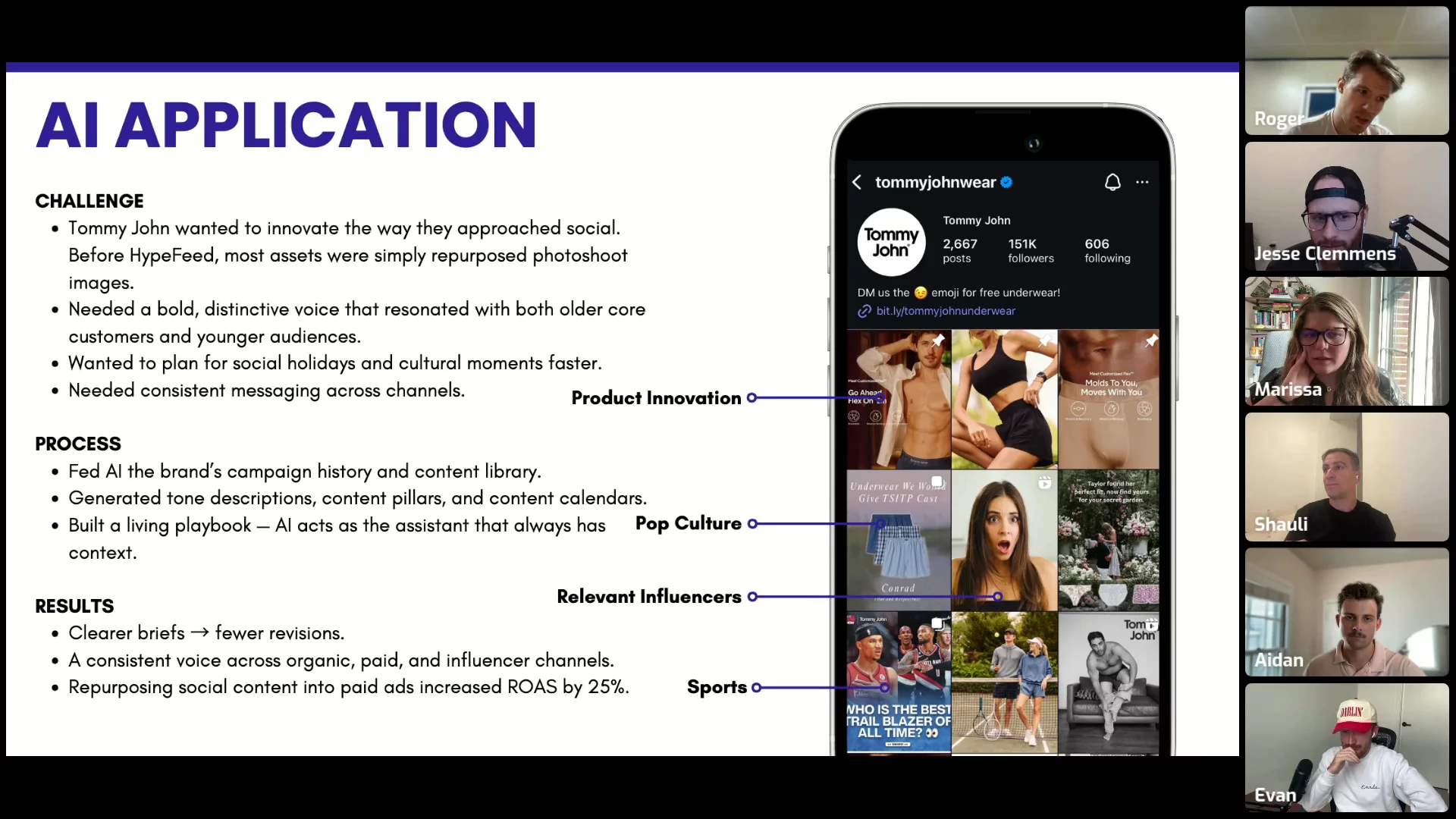Viewport: 1456px width, 819px height.
Task: Select Jesse Clemmens' video tile
Action: [1346, 206]
